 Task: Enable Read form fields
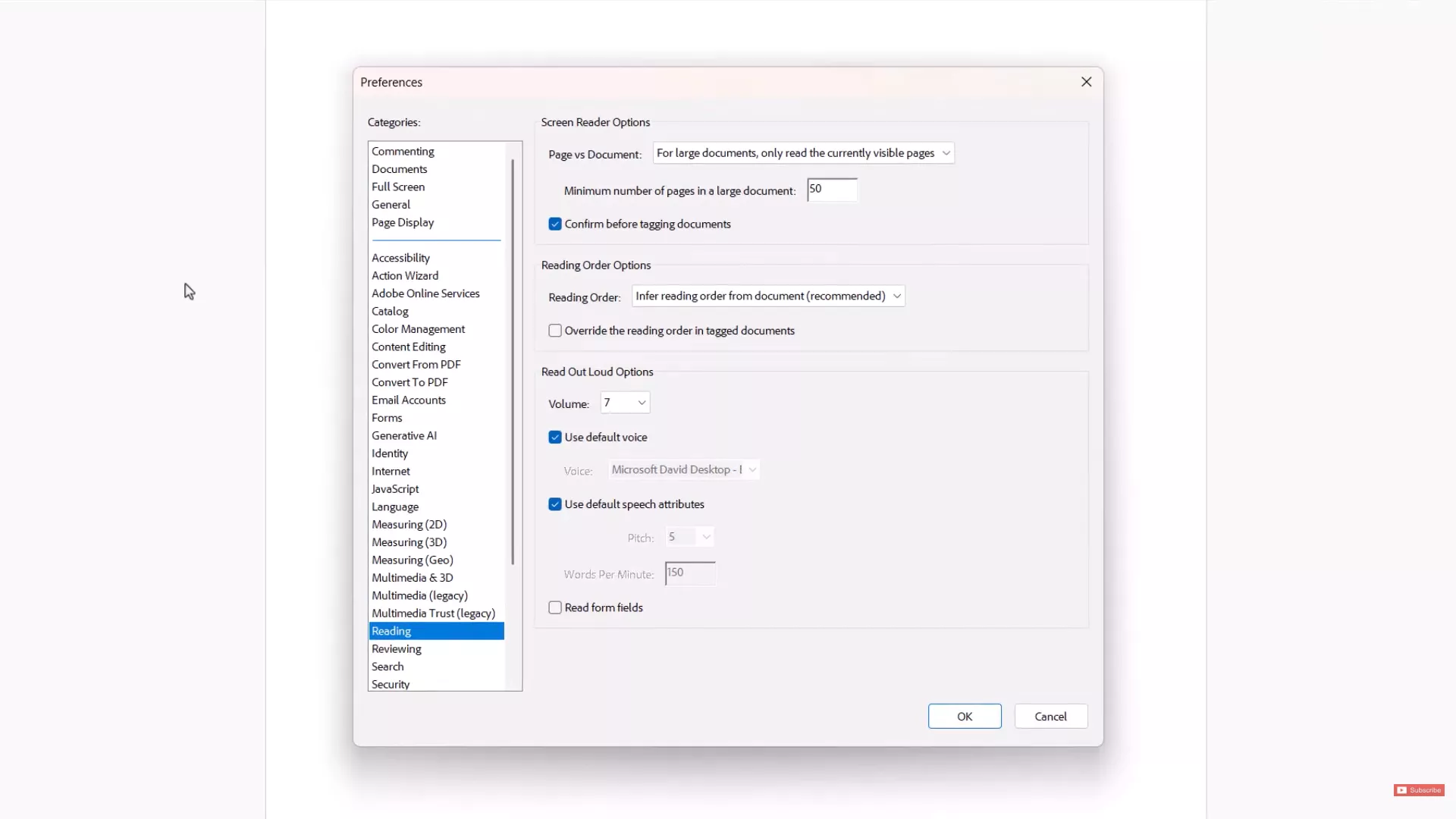(555, 607)
